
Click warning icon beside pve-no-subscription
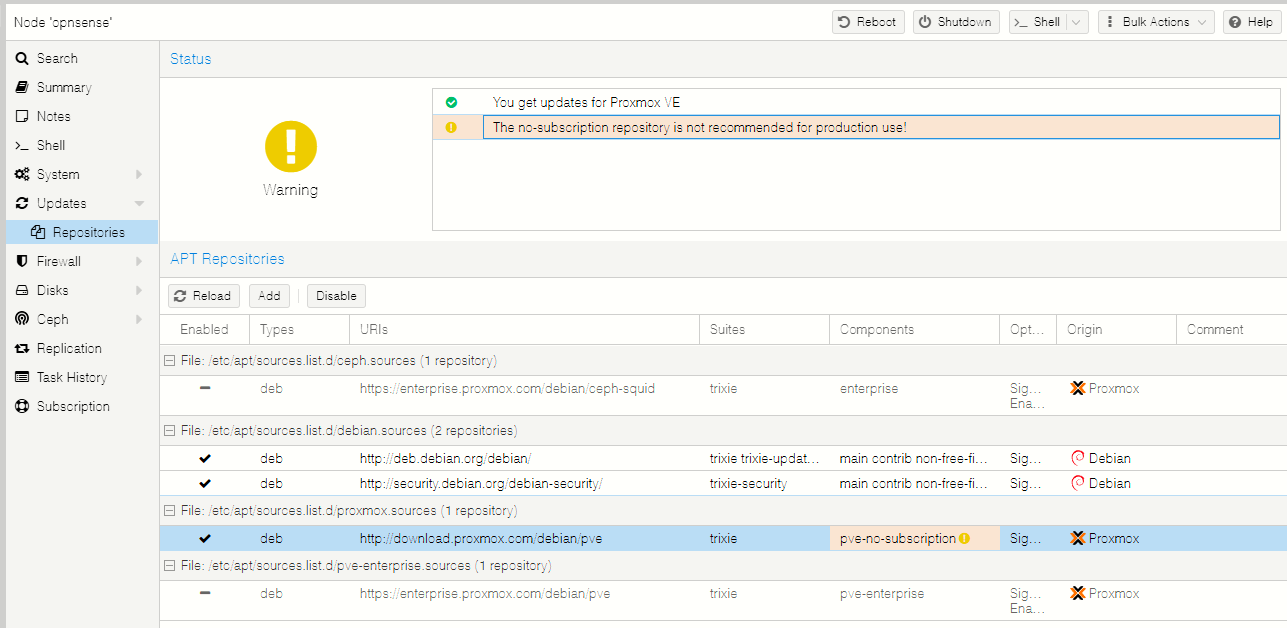[965, 538]
